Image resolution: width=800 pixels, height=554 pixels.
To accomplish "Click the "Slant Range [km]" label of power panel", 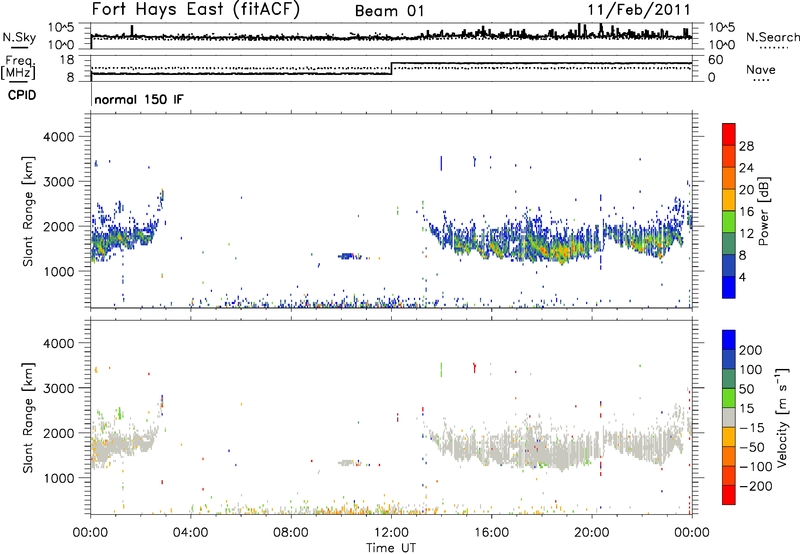I will [x=28, y=211].
